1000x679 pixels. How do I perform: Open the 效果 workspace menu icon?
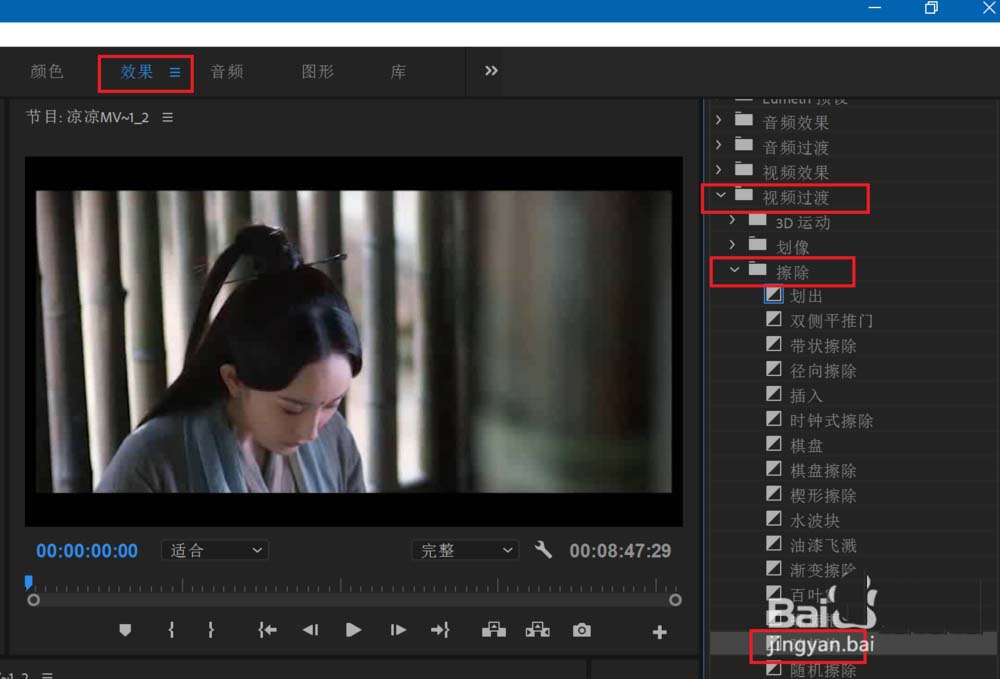[175, 73]
